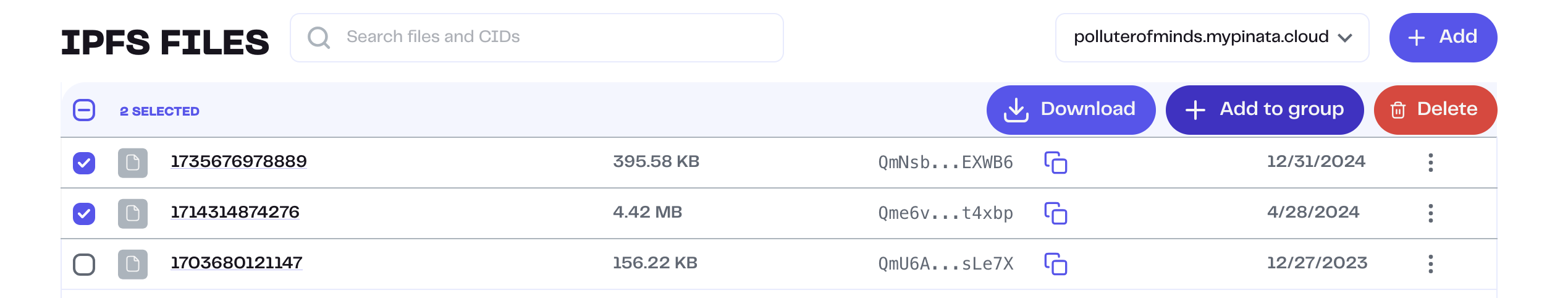Add selected files to a group
Viewport: 1568px width, 298px height.
point(1264,110)
